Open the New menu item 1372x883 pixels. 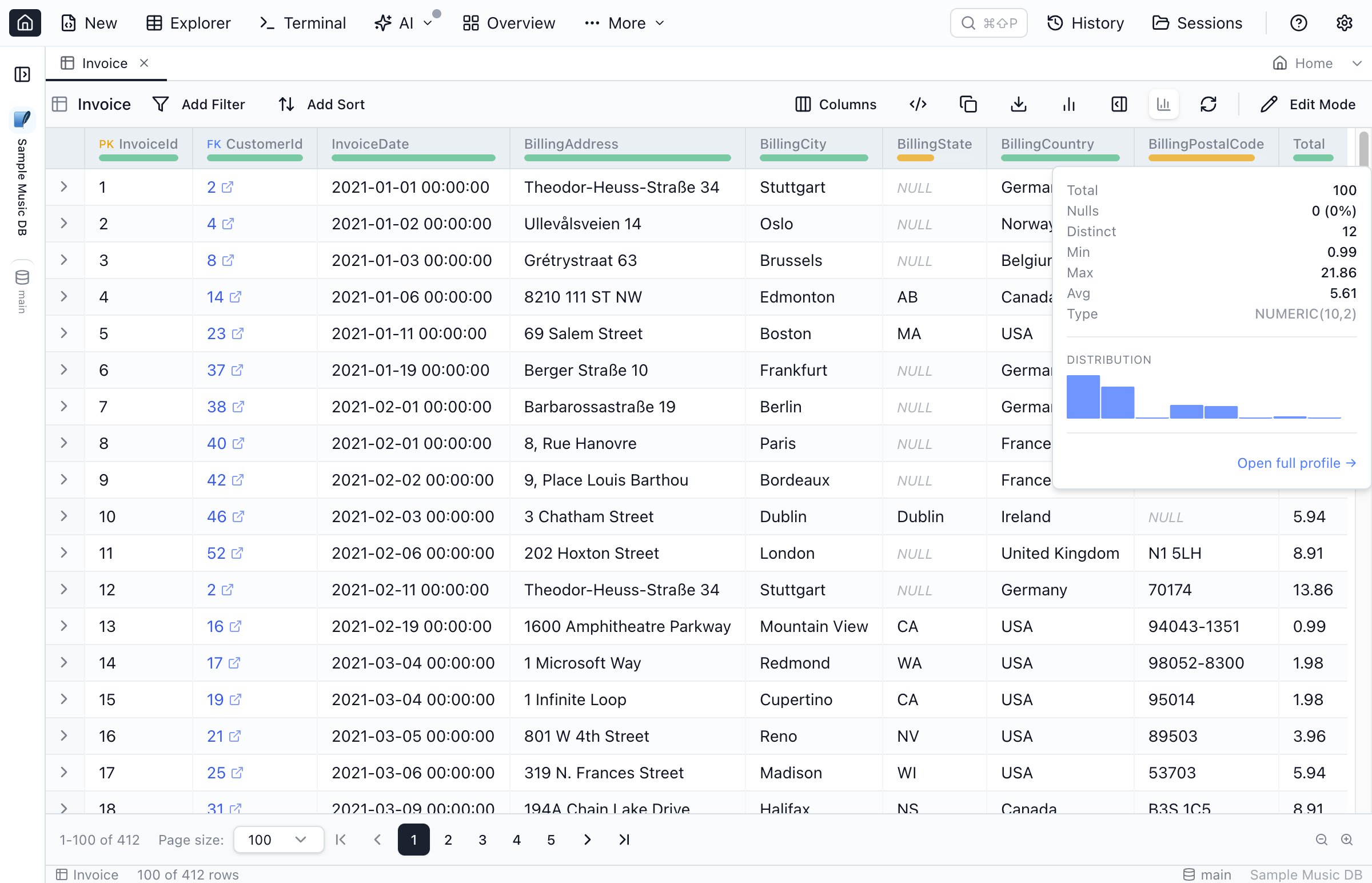[89, 23]
